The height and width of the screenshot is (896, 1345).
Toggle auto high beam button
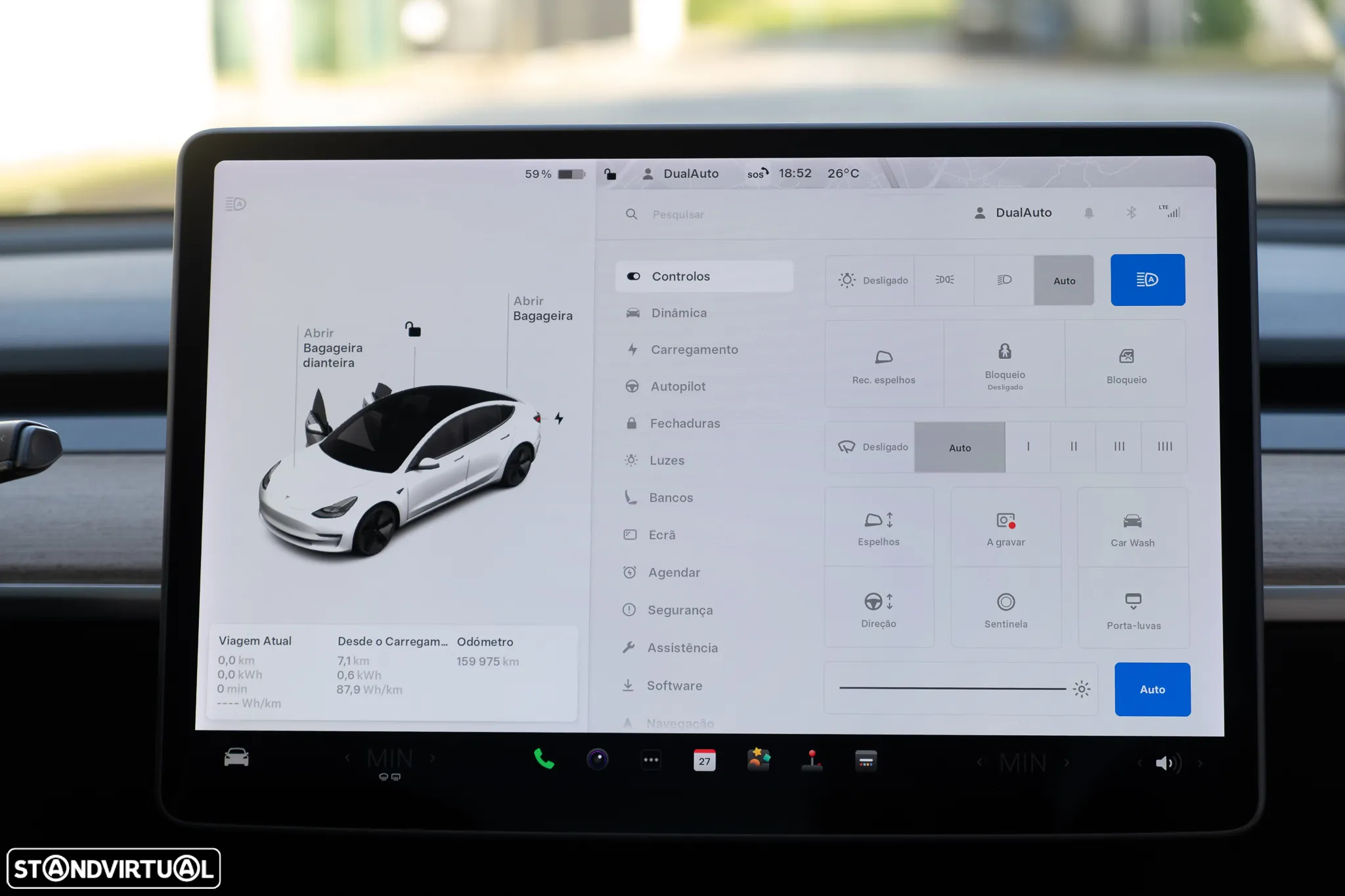[x=1148, y=280]
